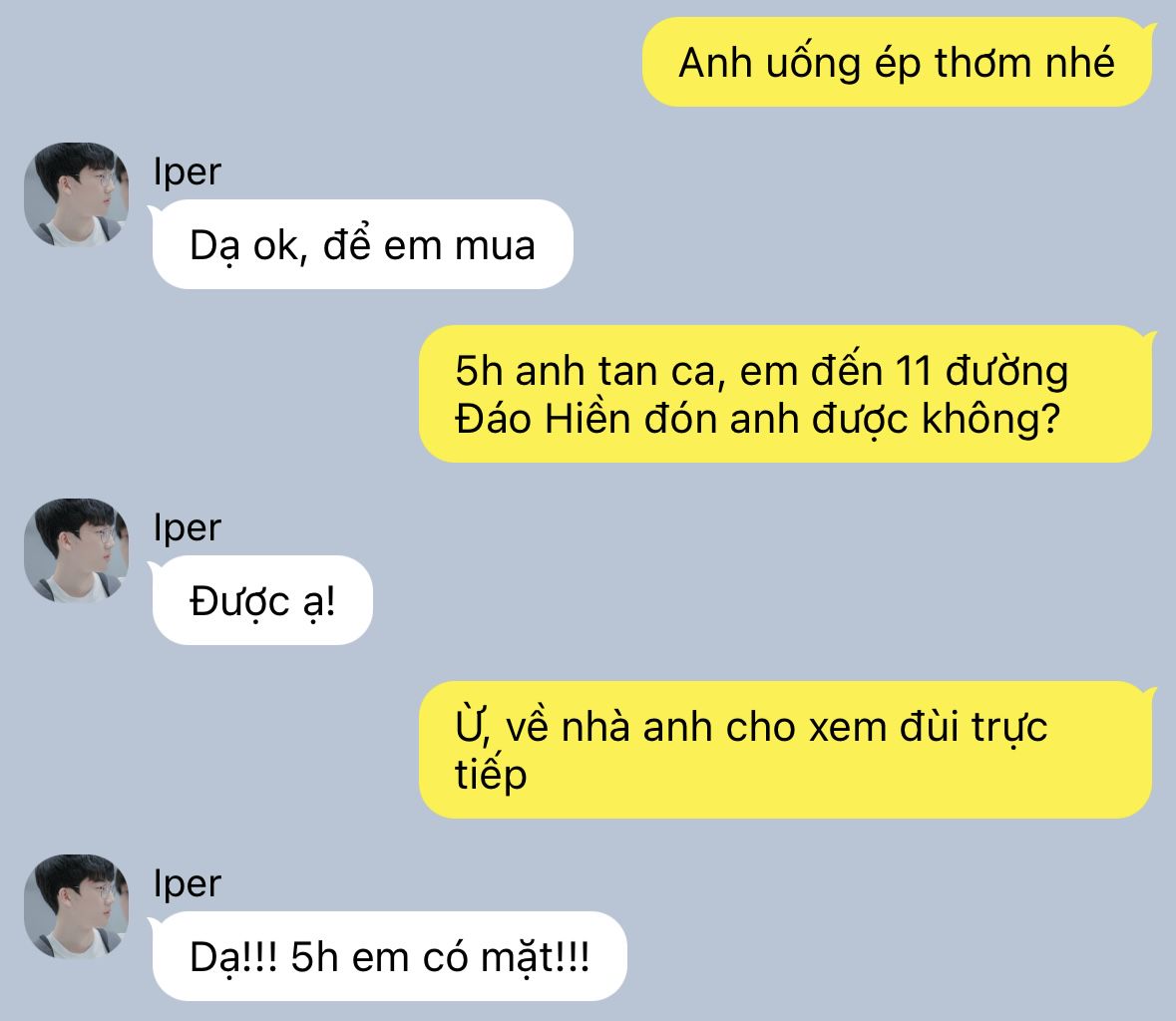1176x1021 pixels.
Task: Click the word "tiếp" on the message's second line
Action: [x=491, y=775]
